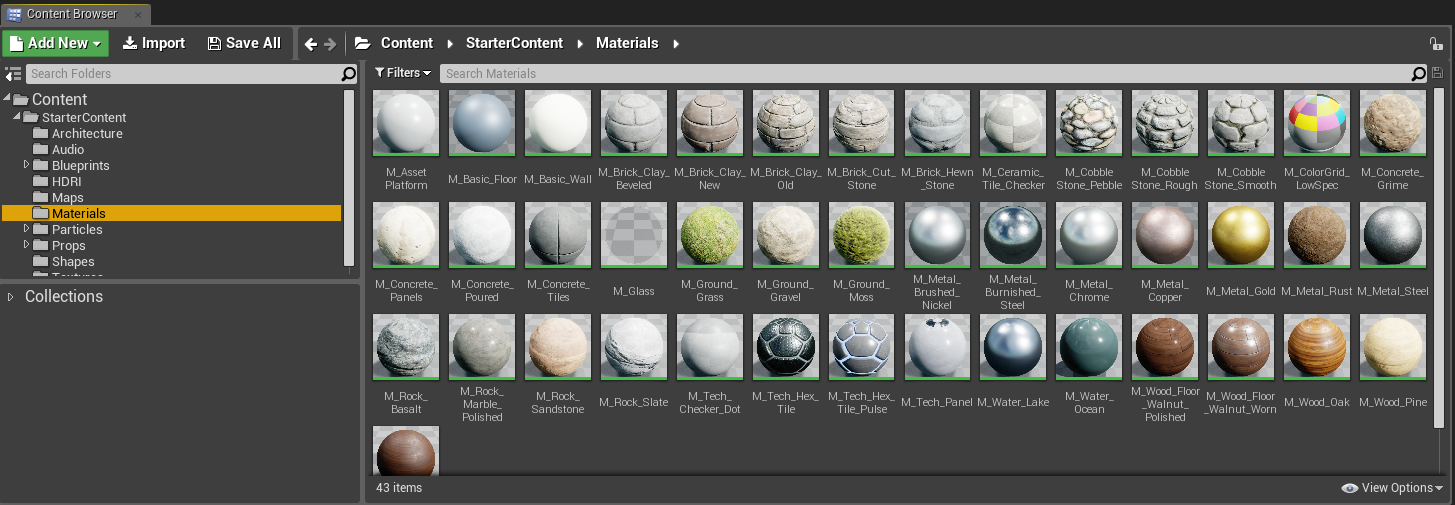Close the Content Browser tab
This screenshot has width=1455, height=505.
pyautogui.click(x=139, y=15)
